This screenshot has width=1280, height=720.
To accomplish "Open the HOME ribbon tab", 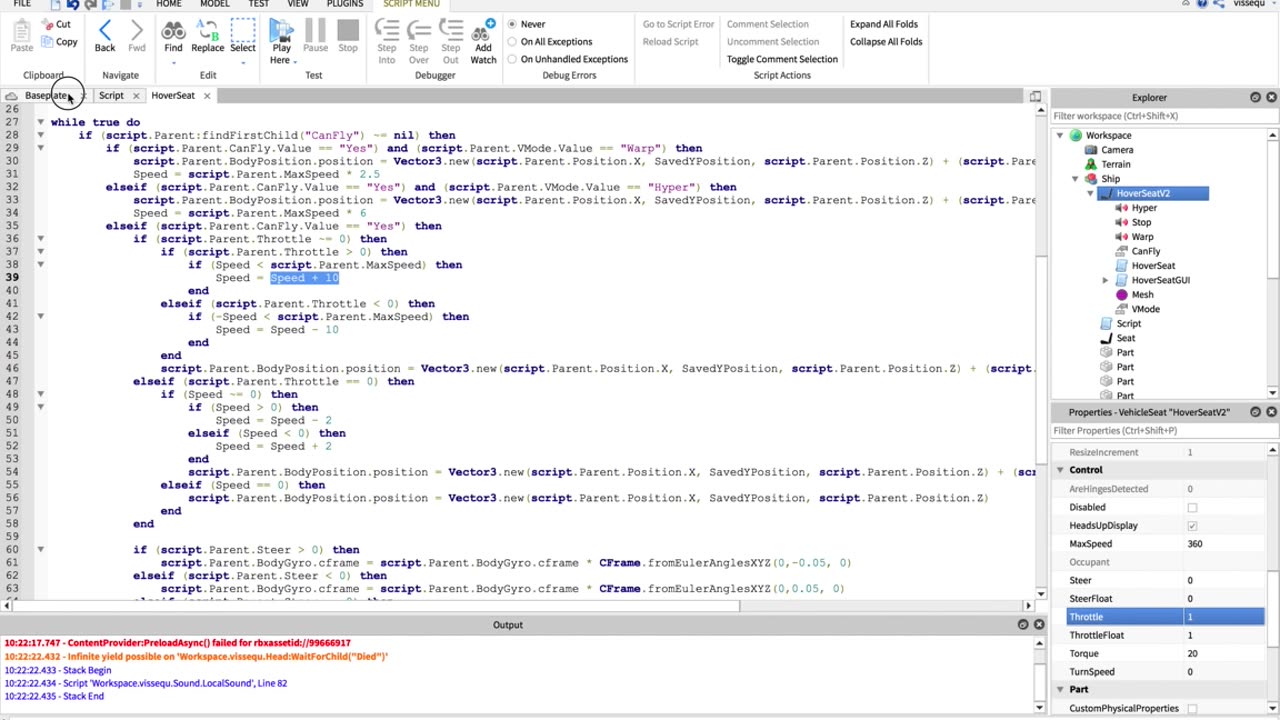I will click(168, 4).
